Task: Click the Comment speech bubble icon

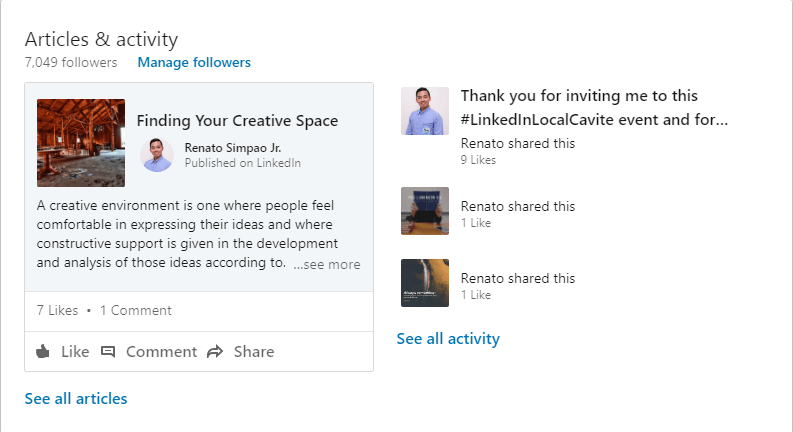Action: (x=108, y=352)
